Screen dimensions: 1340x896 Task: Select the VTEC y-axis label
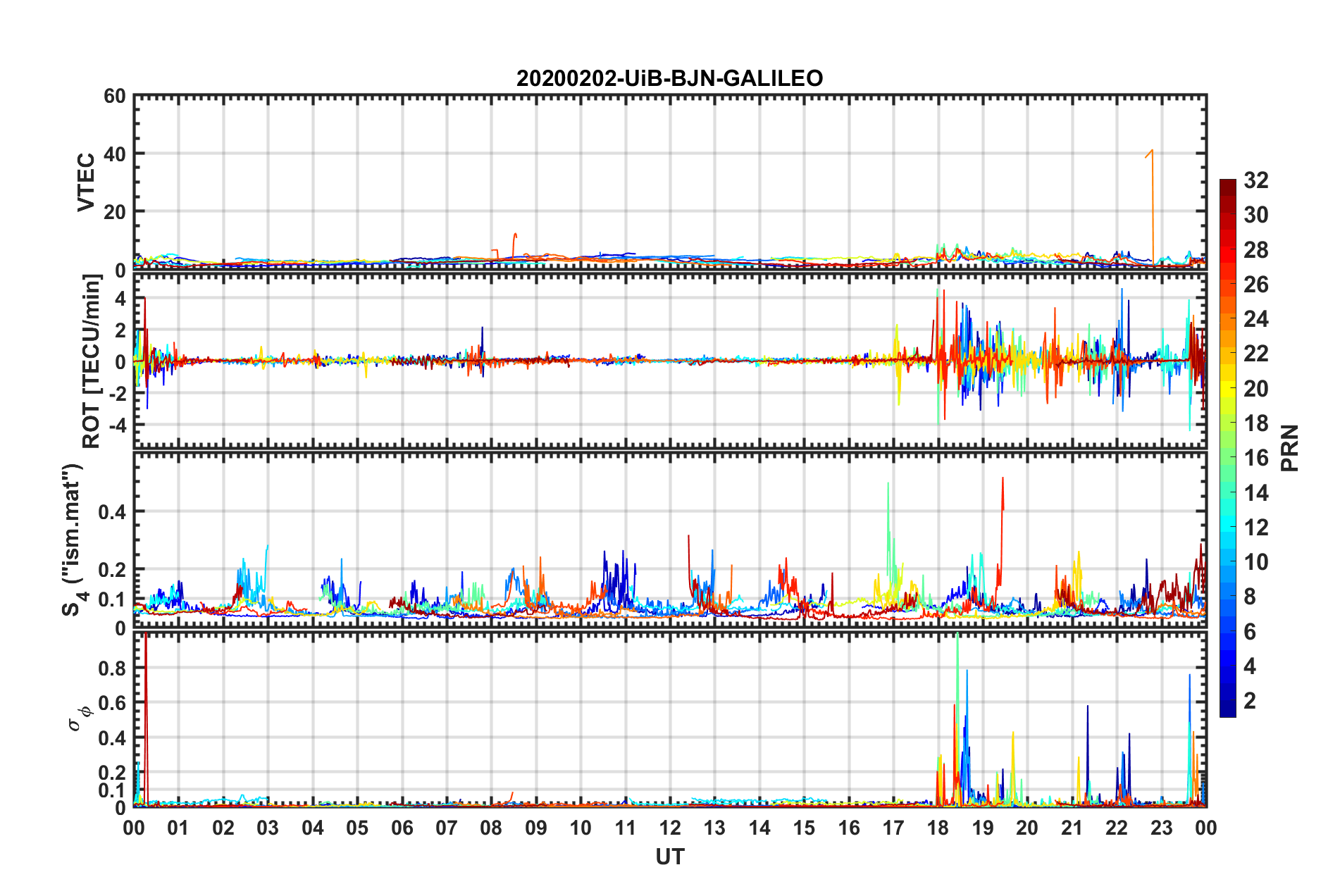pyautogui.click(x=86, y=182)
